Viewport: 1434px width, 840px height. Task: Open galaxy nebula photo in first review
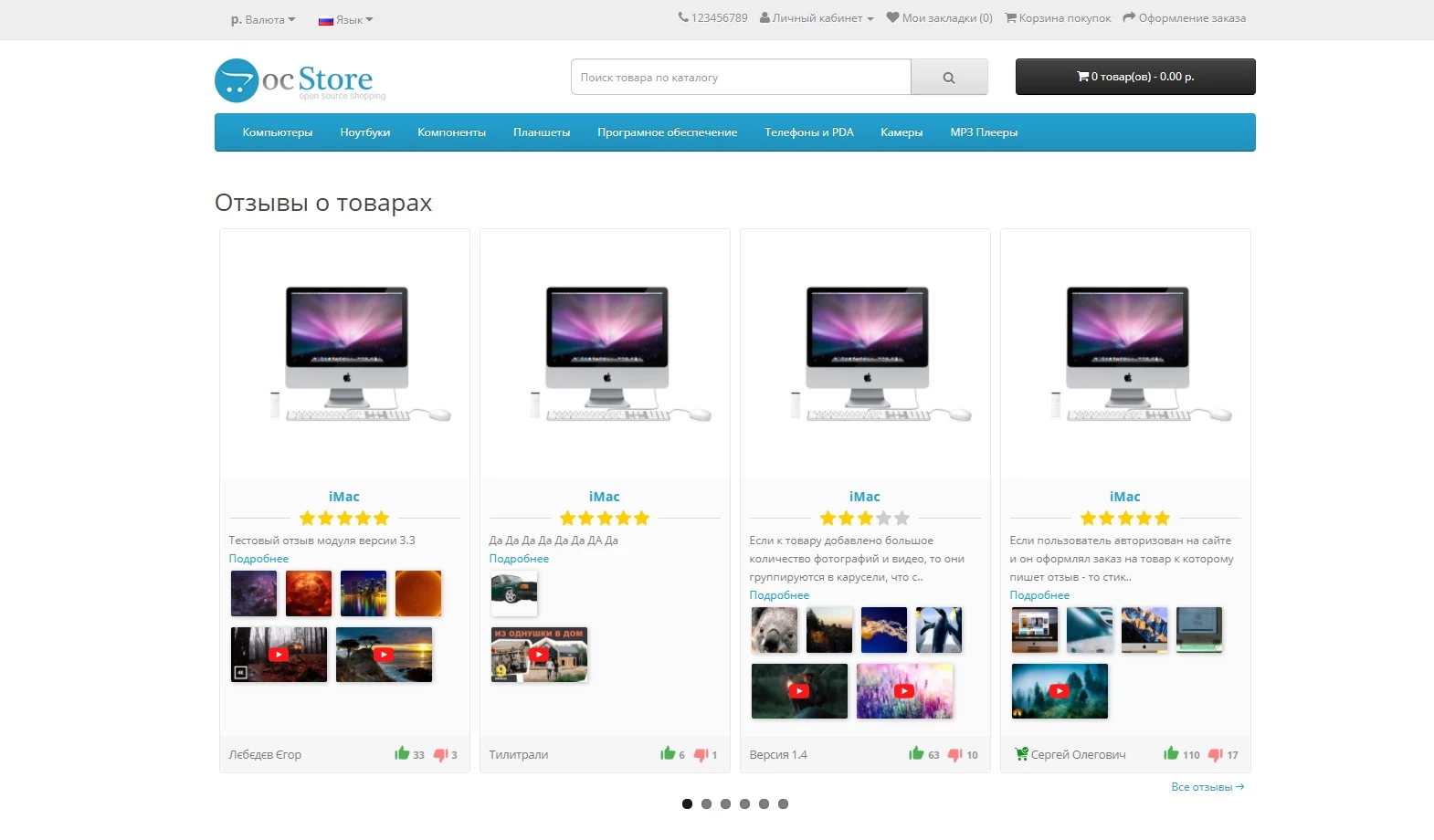coord(254,593)
